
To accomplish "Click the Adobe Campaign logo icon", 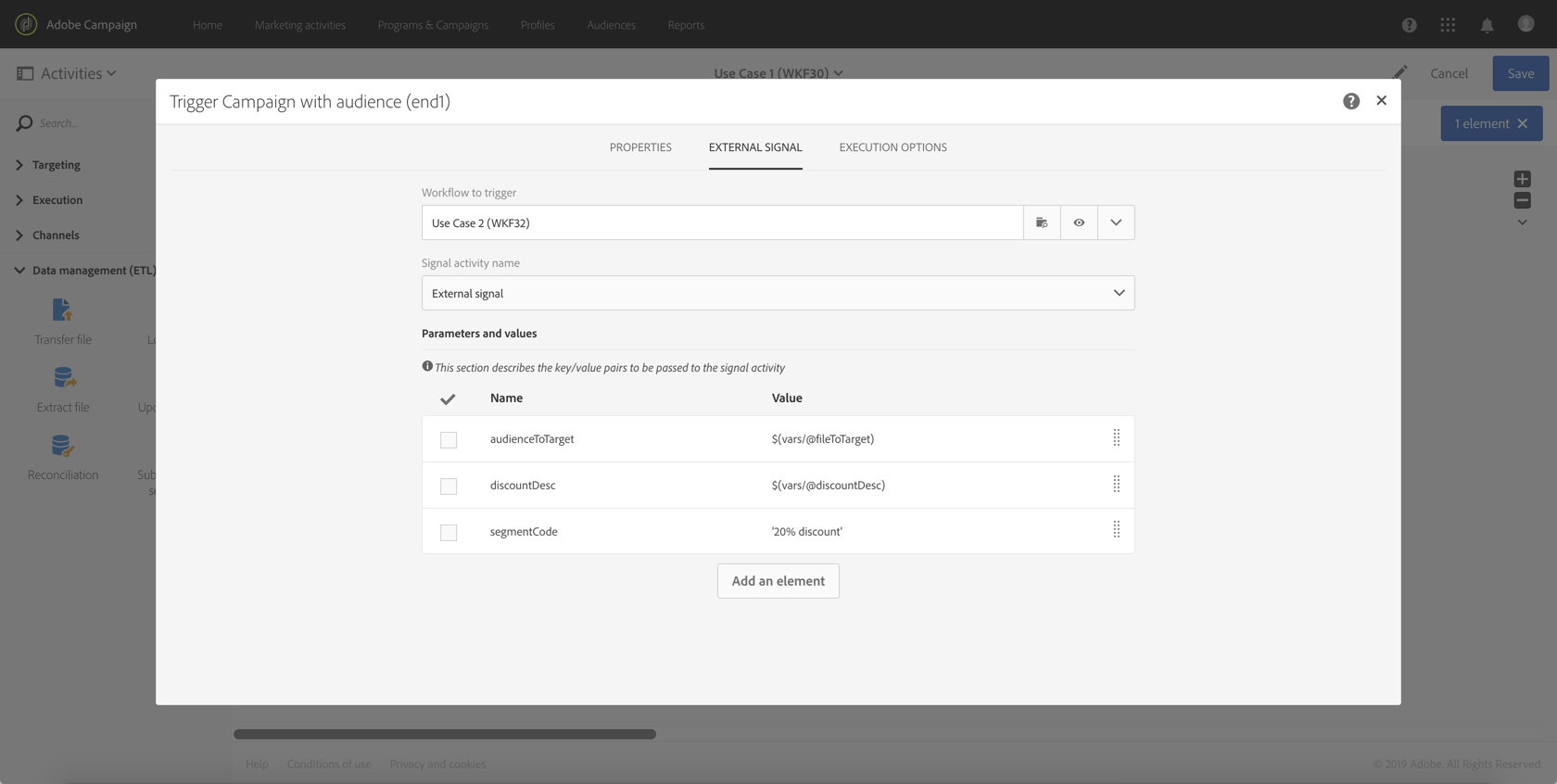I will pos(26,24).
